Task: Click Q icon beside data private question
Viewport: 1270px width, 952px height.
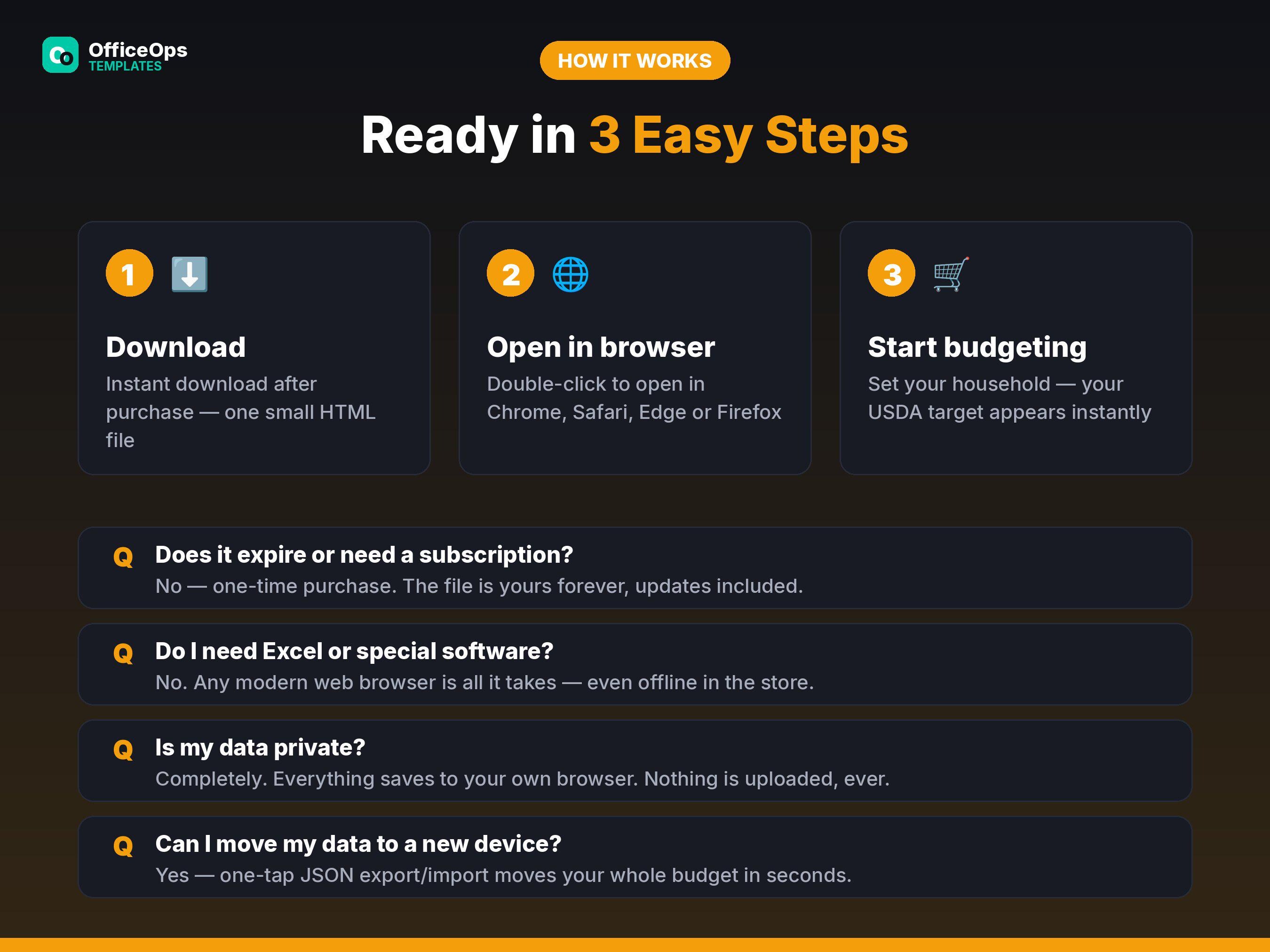Action: 123,749
